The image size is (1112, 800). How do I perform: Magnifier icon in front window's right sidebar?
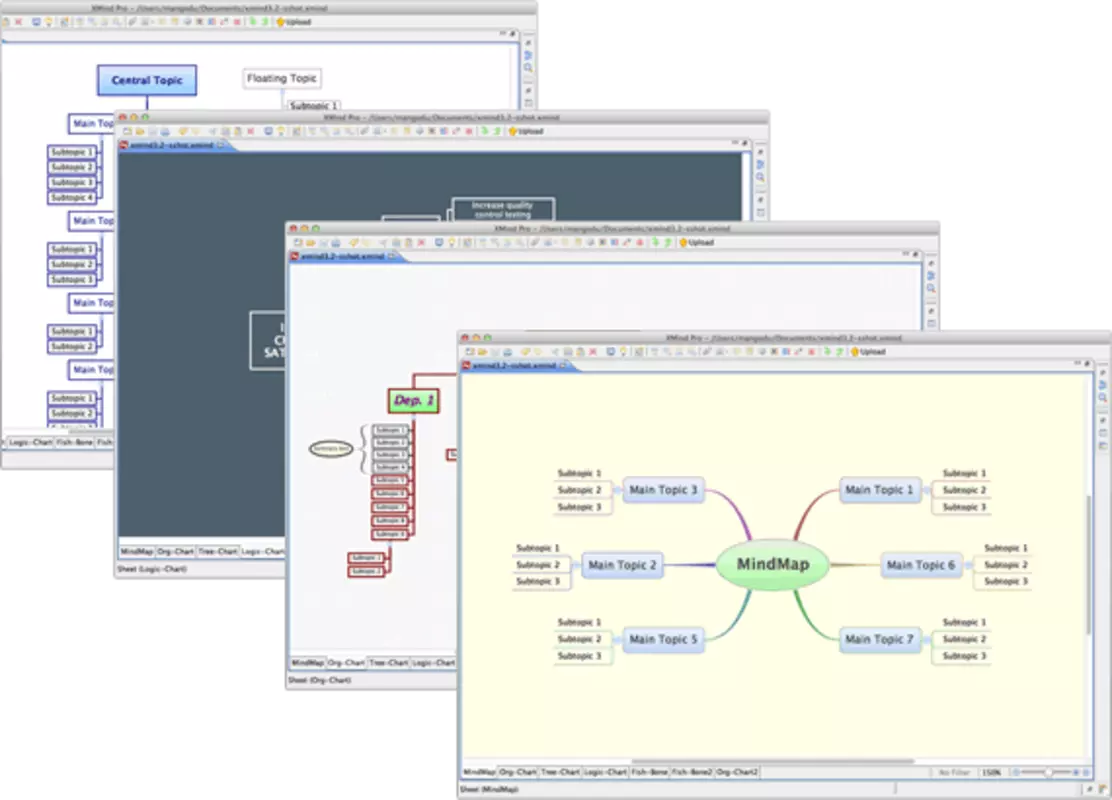tap(1103, 398)
